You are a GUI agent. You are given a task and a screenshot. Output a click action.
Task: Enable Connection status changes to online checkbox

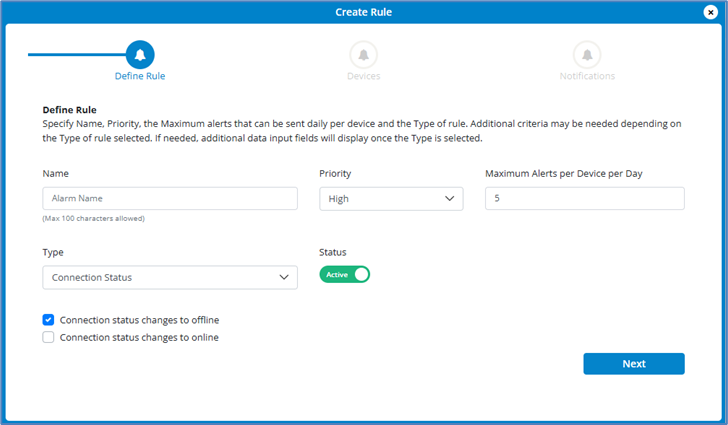[49, 338]
